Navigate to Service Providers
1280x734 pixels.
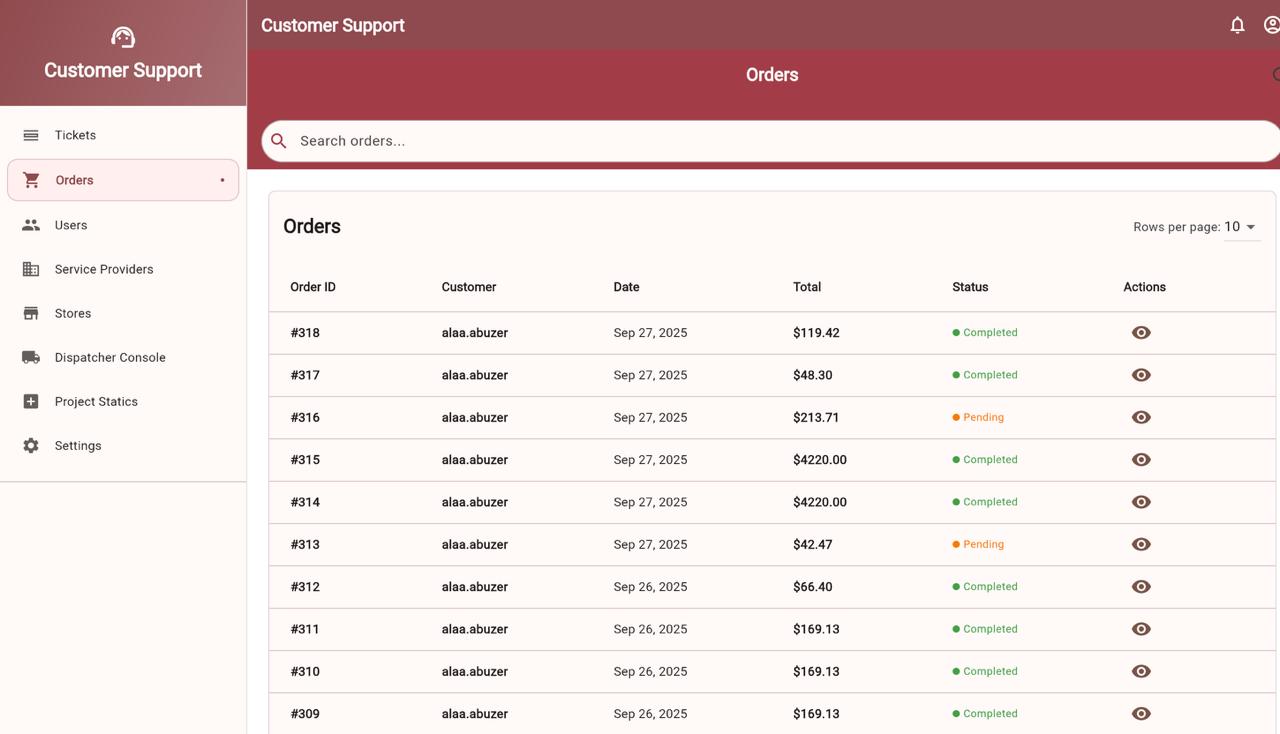pos(104,269)
